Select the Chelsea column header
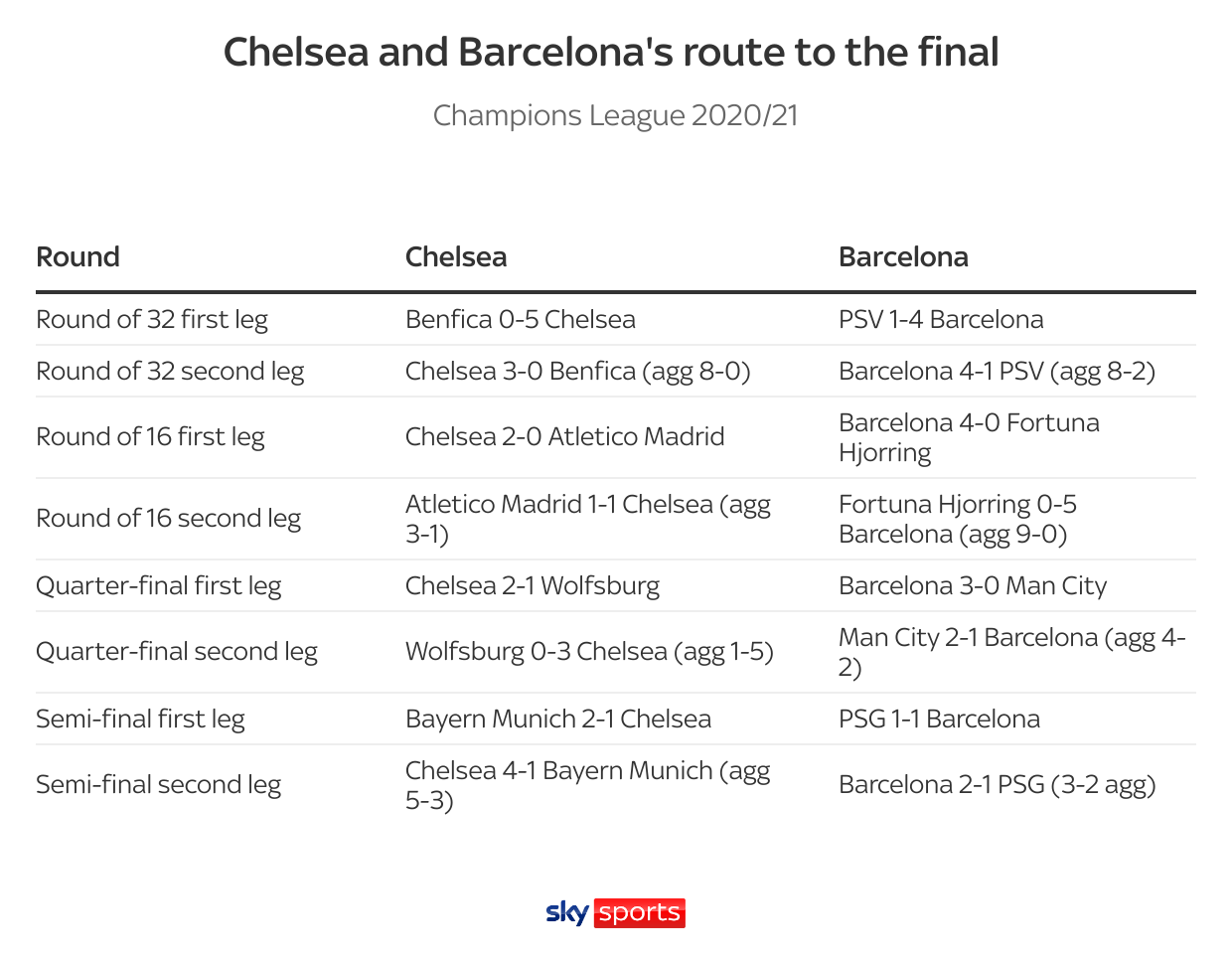 (456, 256)
